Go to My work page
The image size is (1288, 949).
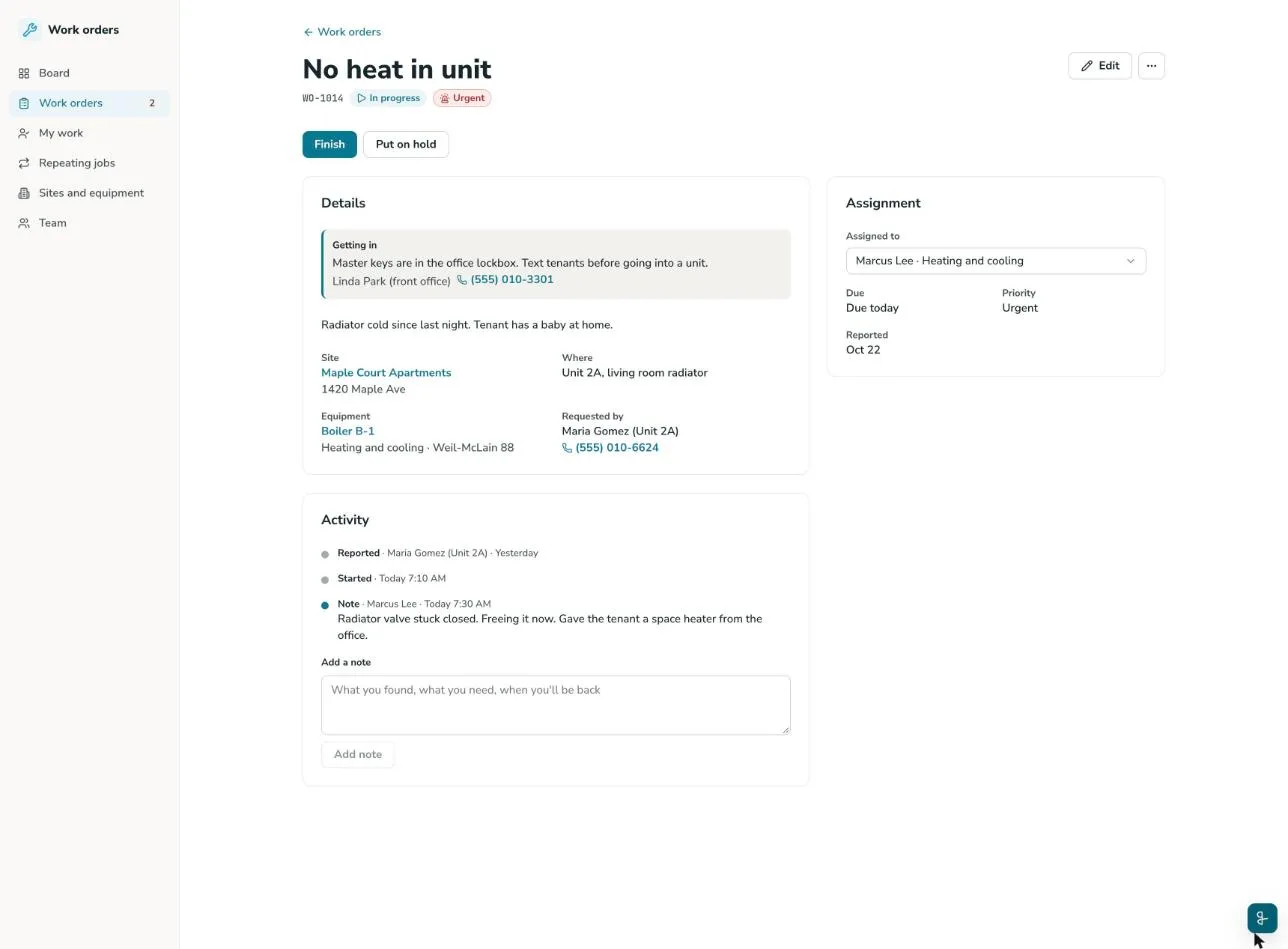pyautogui.click(x=90, y=133)
